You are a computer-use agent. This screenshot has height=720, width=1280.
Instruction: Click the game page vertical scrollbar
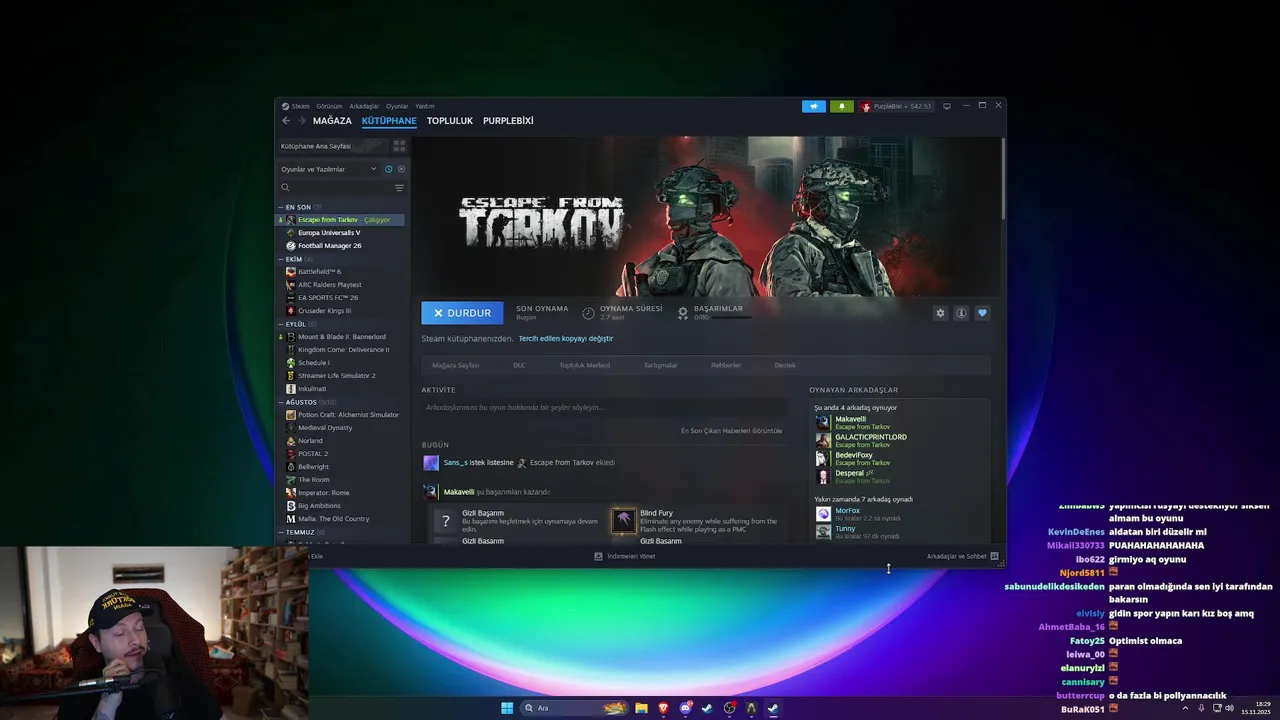coord(1002,179)
